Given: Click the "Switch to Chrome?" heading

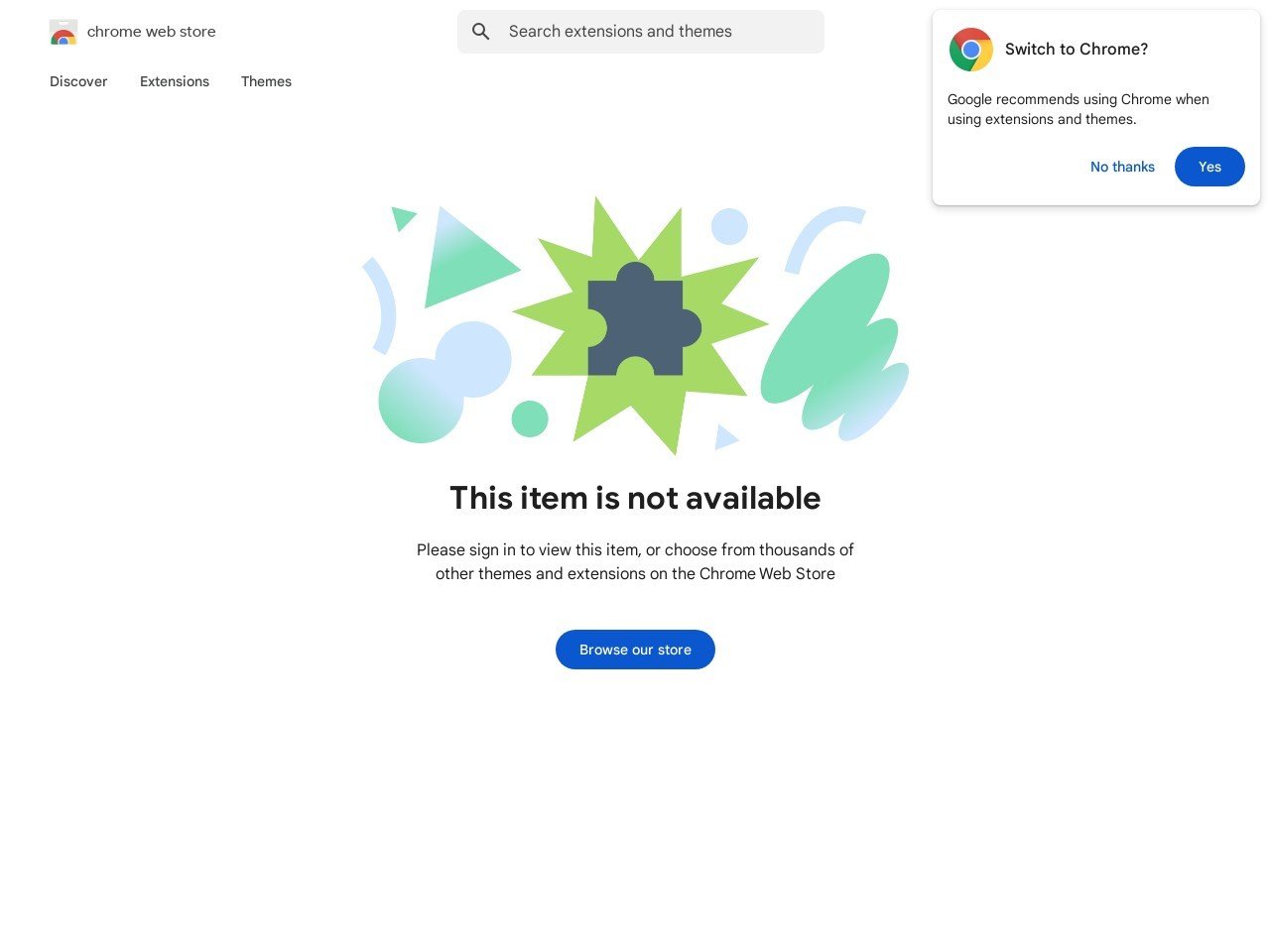Looking at the screenshot, I should (1077, 49).
